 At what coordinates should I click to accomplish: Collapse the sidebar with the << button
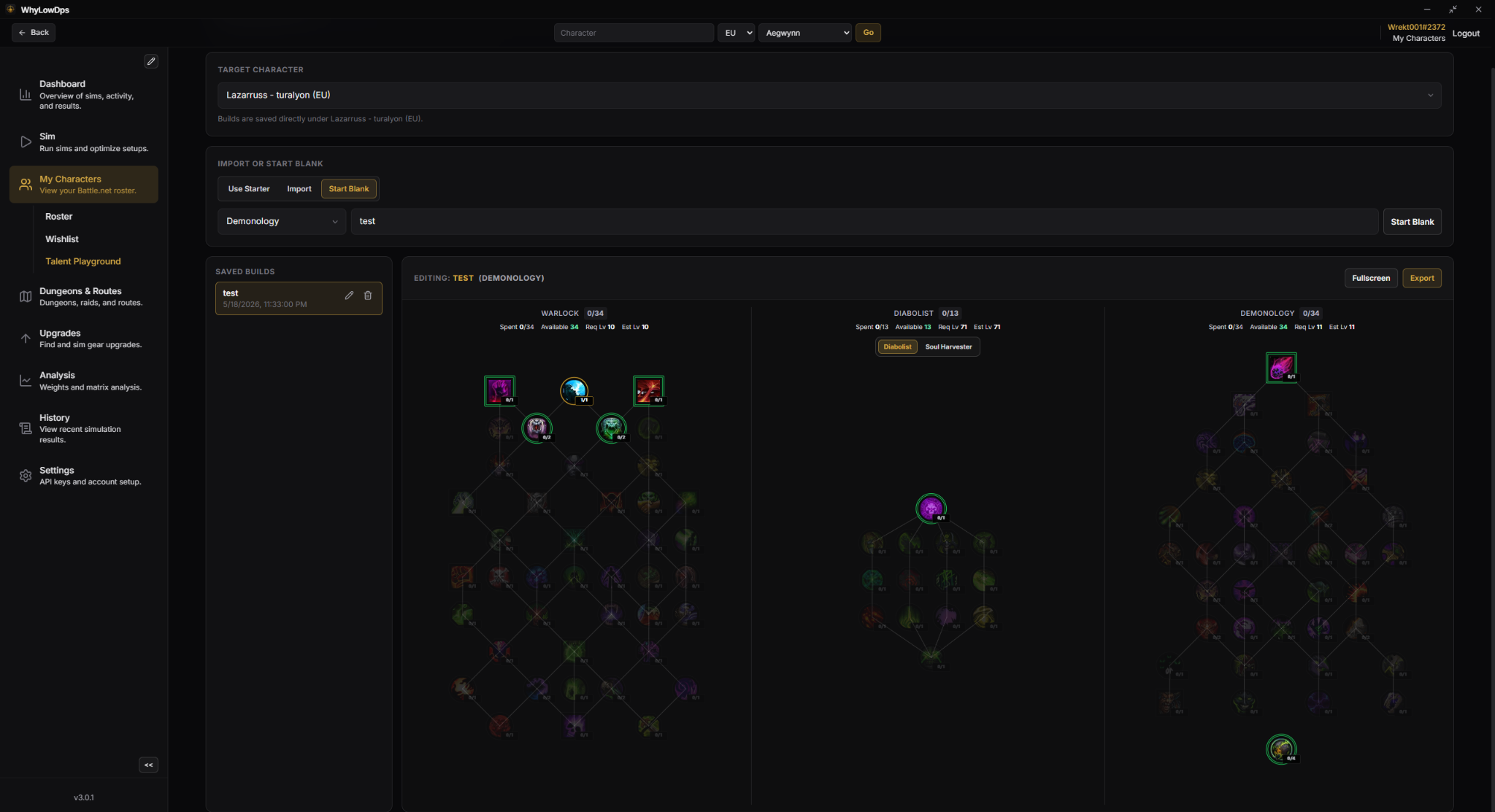pos(148,765)
